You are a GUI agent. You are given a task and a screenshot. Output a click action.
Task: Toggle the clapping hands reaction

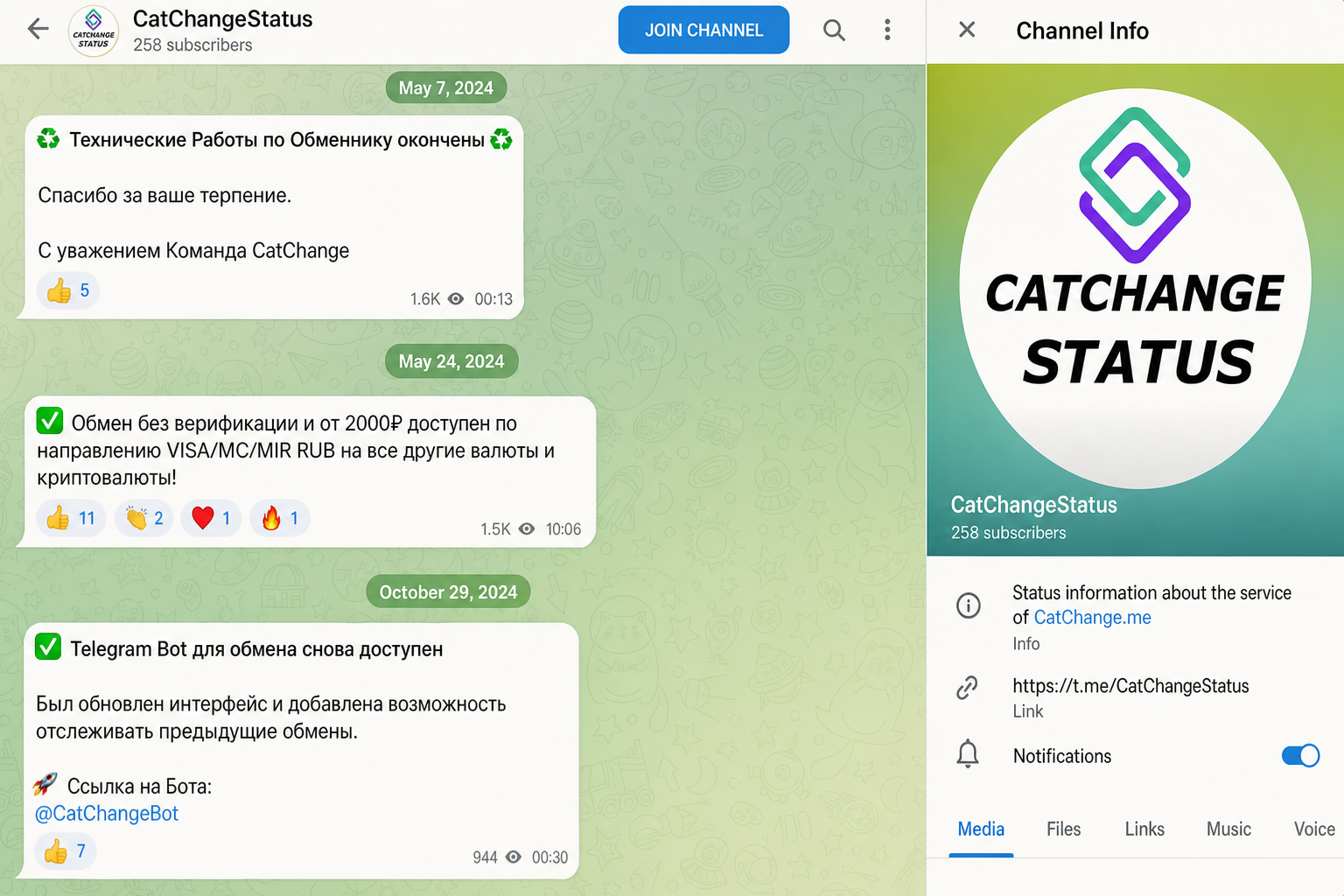144,518
